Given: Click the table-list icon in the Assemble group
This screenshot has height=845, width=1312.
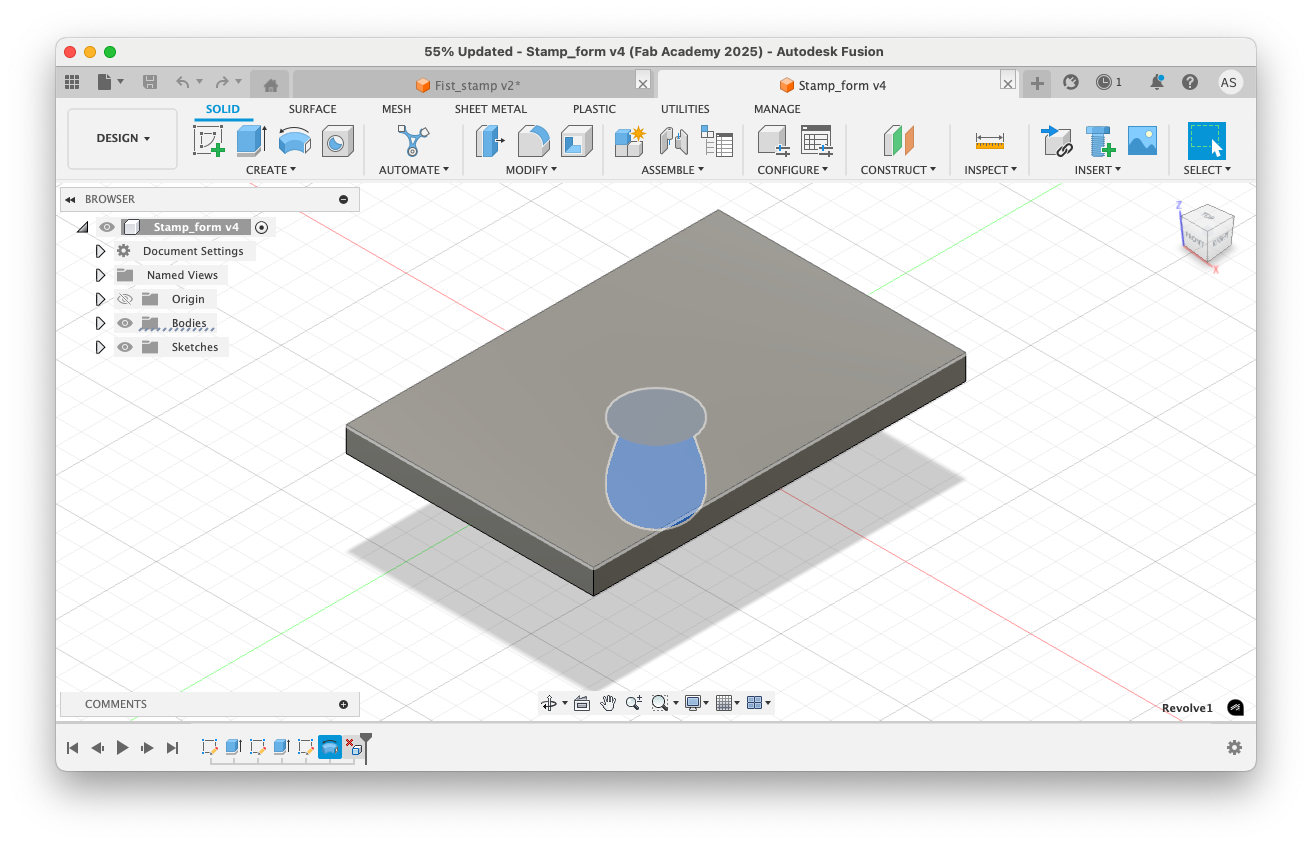Looking at the screenshot, I should point(716,140).
